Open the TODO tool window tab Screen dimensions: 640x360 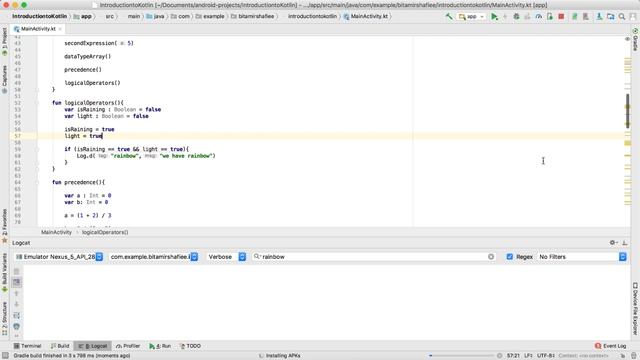[190, 346]
